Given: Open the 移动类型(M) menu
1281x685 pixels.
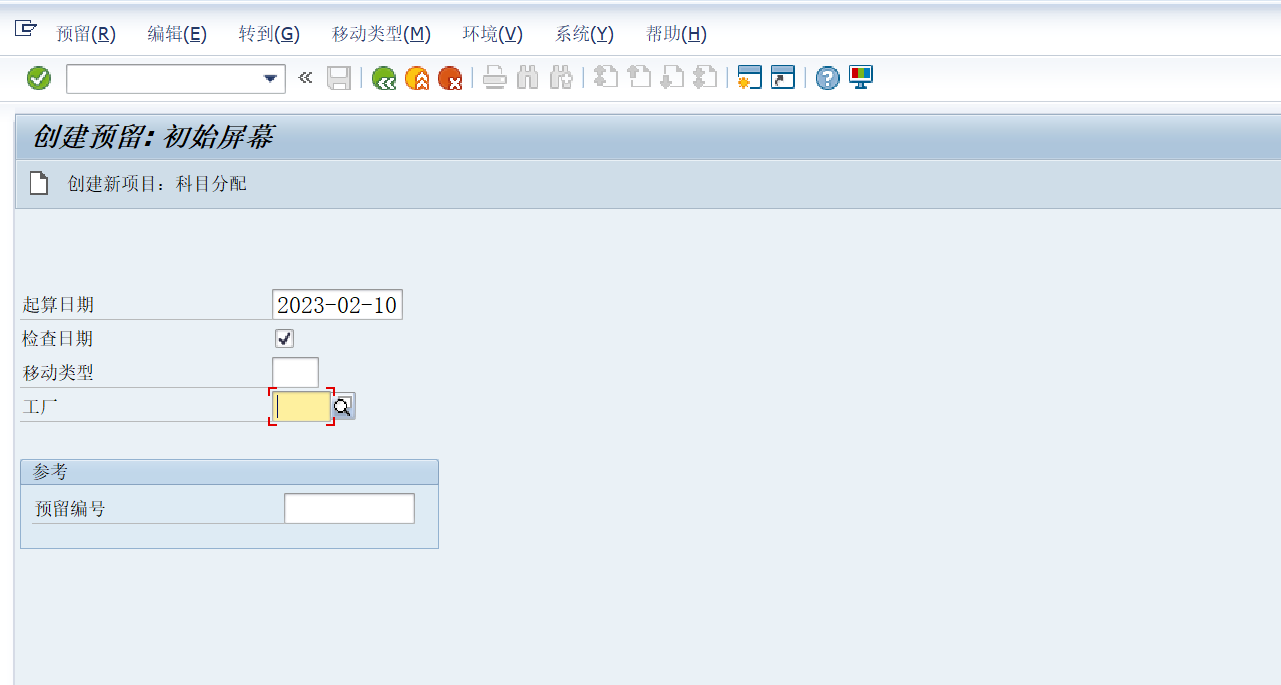Looking at the screenshot, I should 381,34.
